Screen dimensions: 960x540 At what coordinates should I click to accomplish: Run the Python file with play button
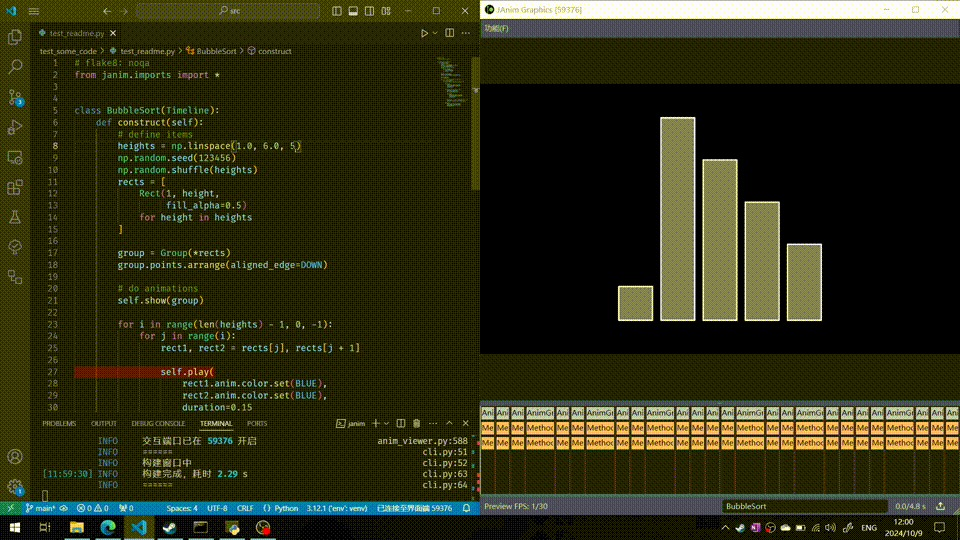click(x=424, y=33)
